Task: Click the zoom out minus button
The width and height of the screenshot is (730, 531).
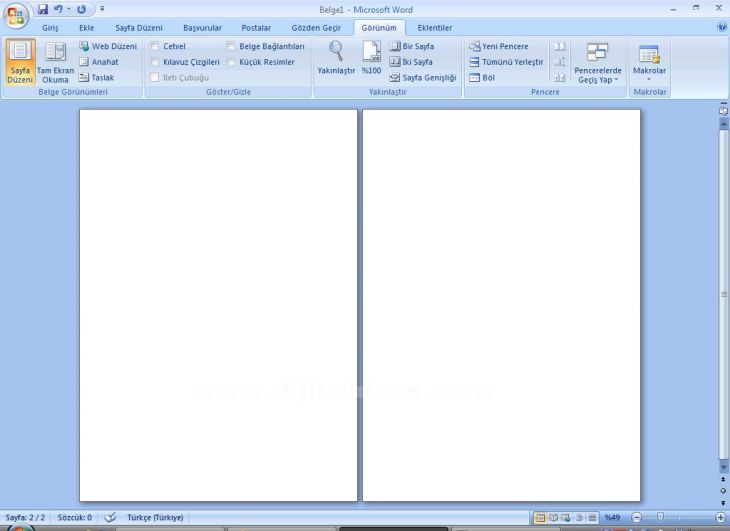Action: point(636,518)
